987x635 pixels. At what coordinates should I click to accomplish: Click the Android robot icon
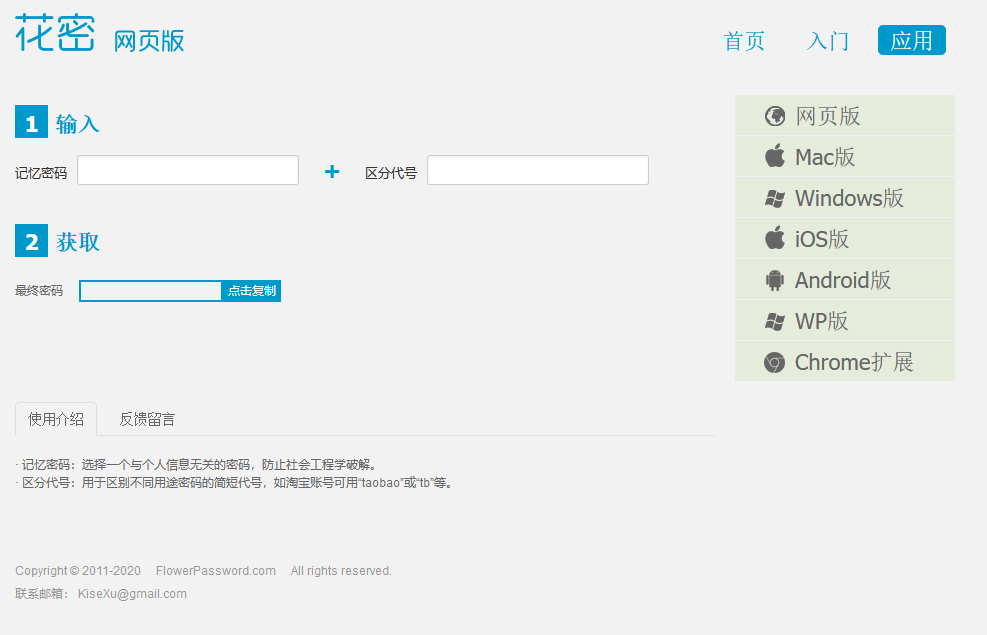[774, 280]
